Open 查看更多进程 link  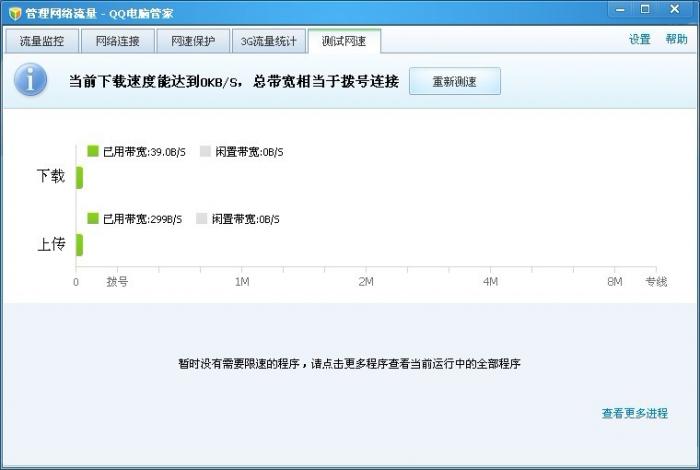click(635, 413)
